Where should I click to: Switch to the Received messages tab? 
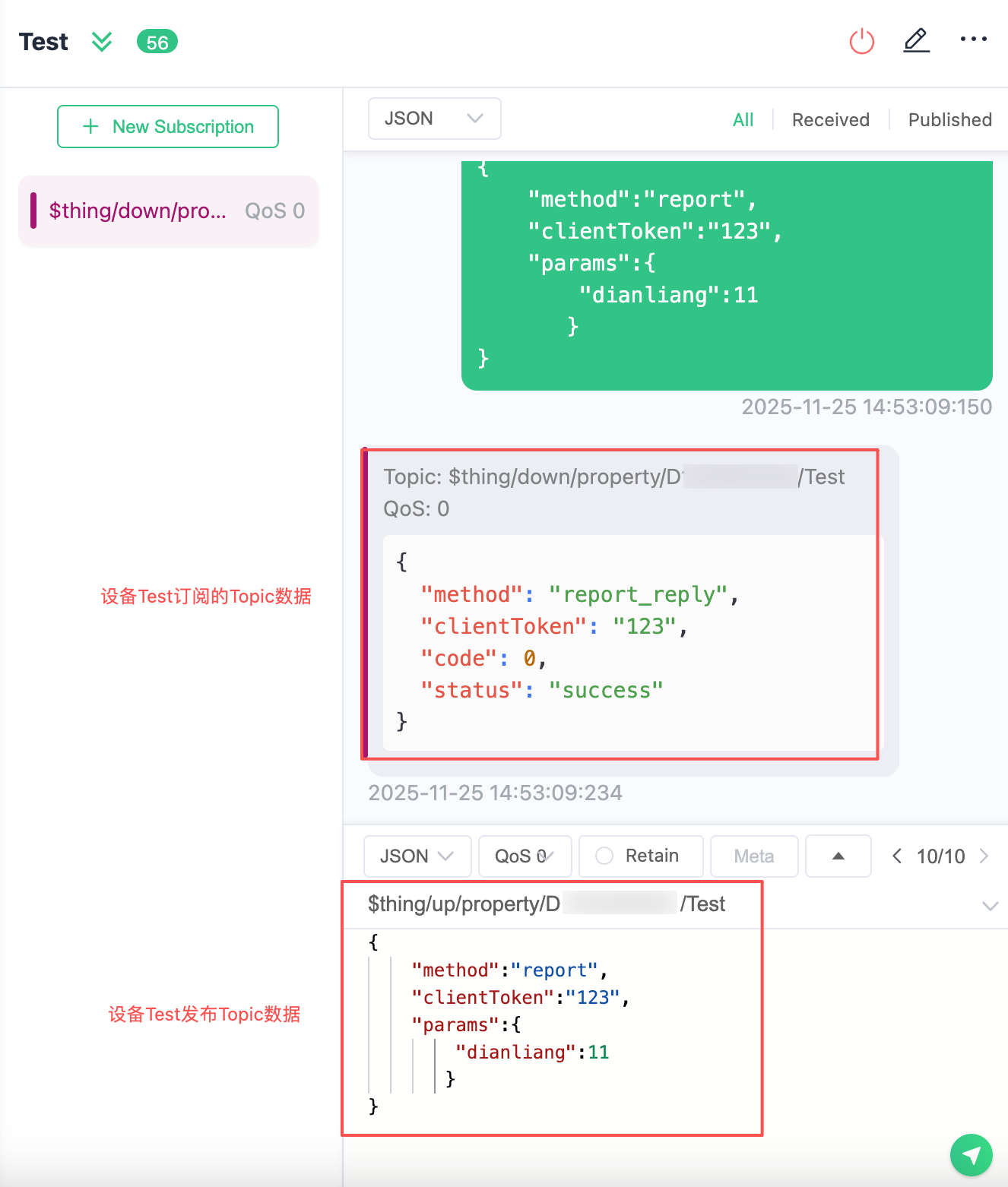[x=830, y=120]
